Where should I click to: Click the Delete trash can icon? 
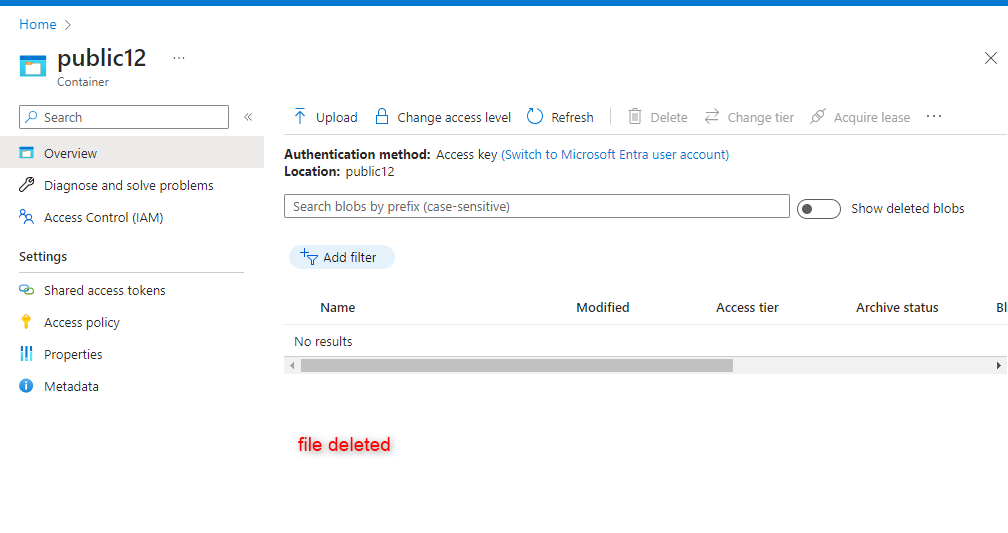point(634,116)
